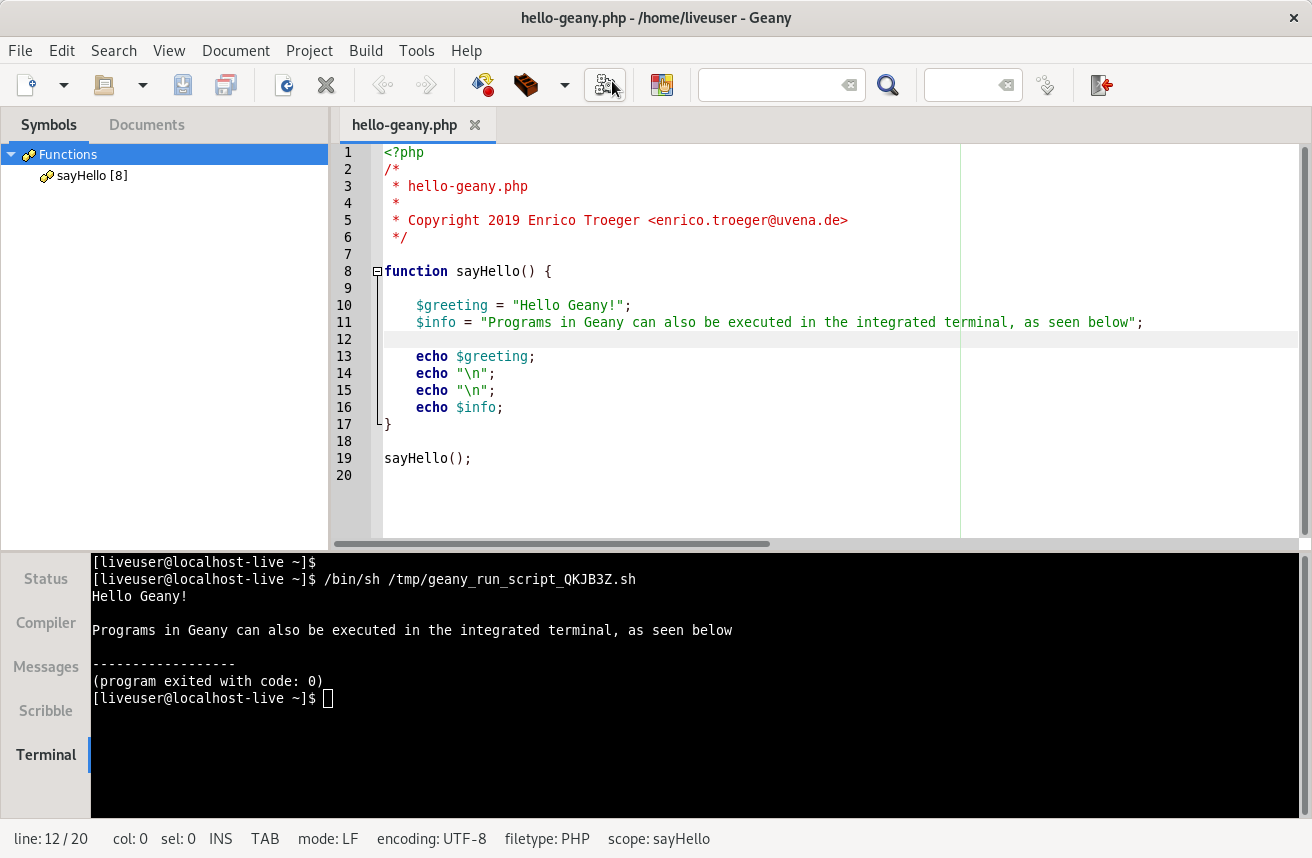This screenshot has height=858, width=1312.
Task: Save the current file via toolbar
Action: 183,85
